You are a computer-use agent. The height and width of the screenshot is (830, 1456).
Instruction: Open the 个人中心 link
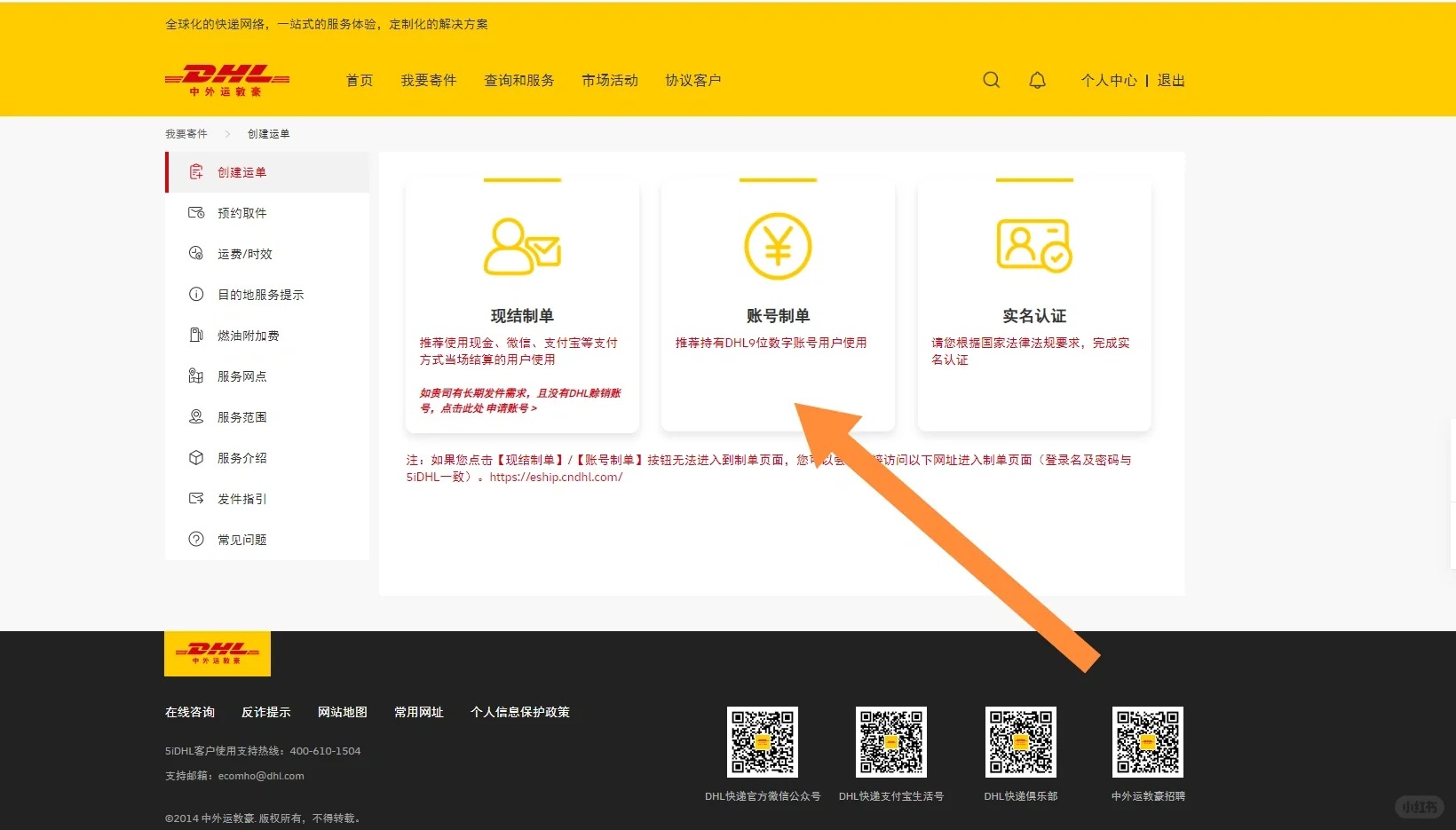[x=1108, y=81]
